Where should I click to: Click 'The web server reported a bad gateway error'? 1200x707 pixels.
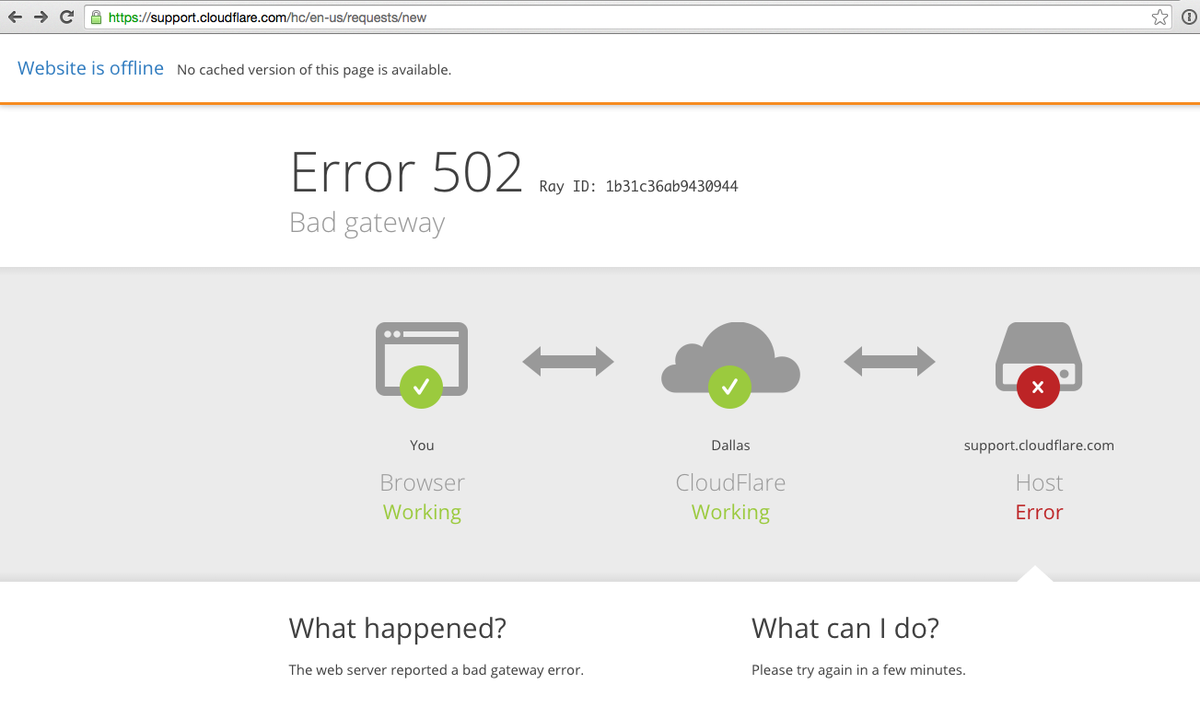(436, 670)
